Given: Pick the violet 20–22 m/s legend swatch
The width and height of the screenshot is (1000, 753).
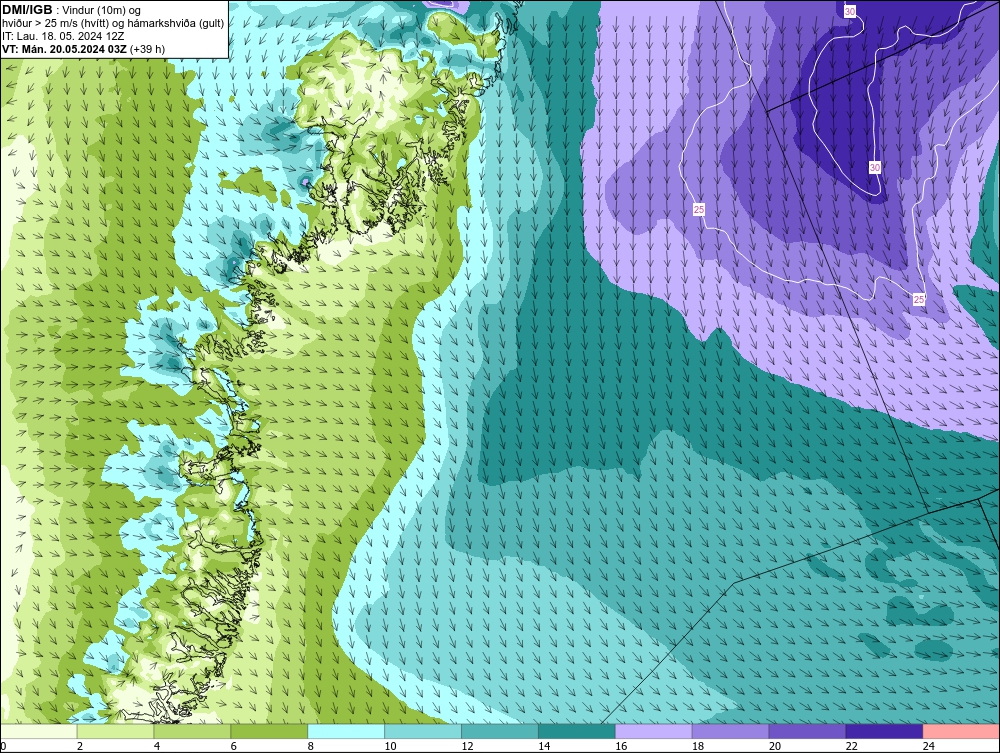Looking at the screenshot, I should pos(807,731).
